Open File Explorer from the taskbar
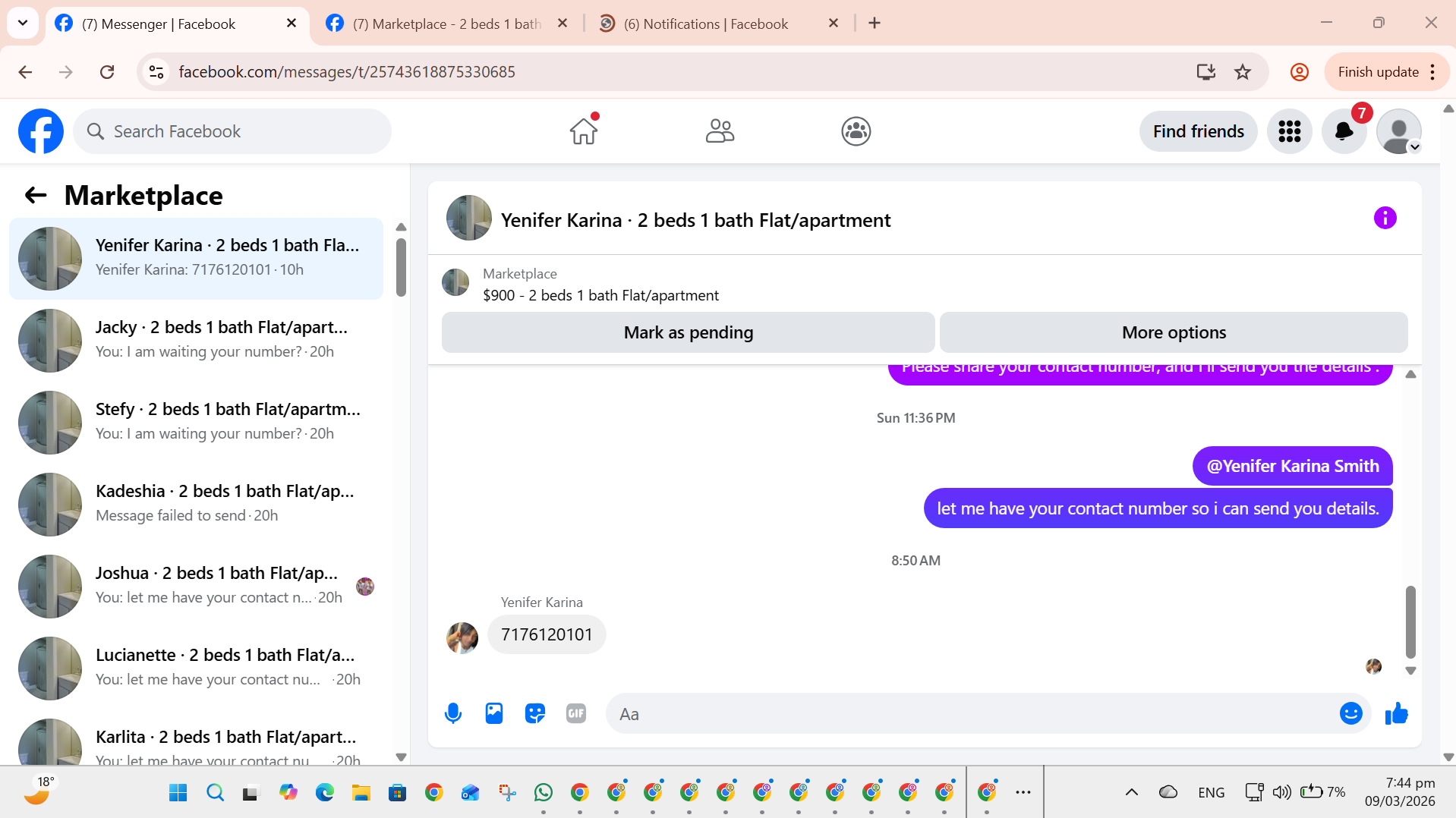 coord(361,793)
